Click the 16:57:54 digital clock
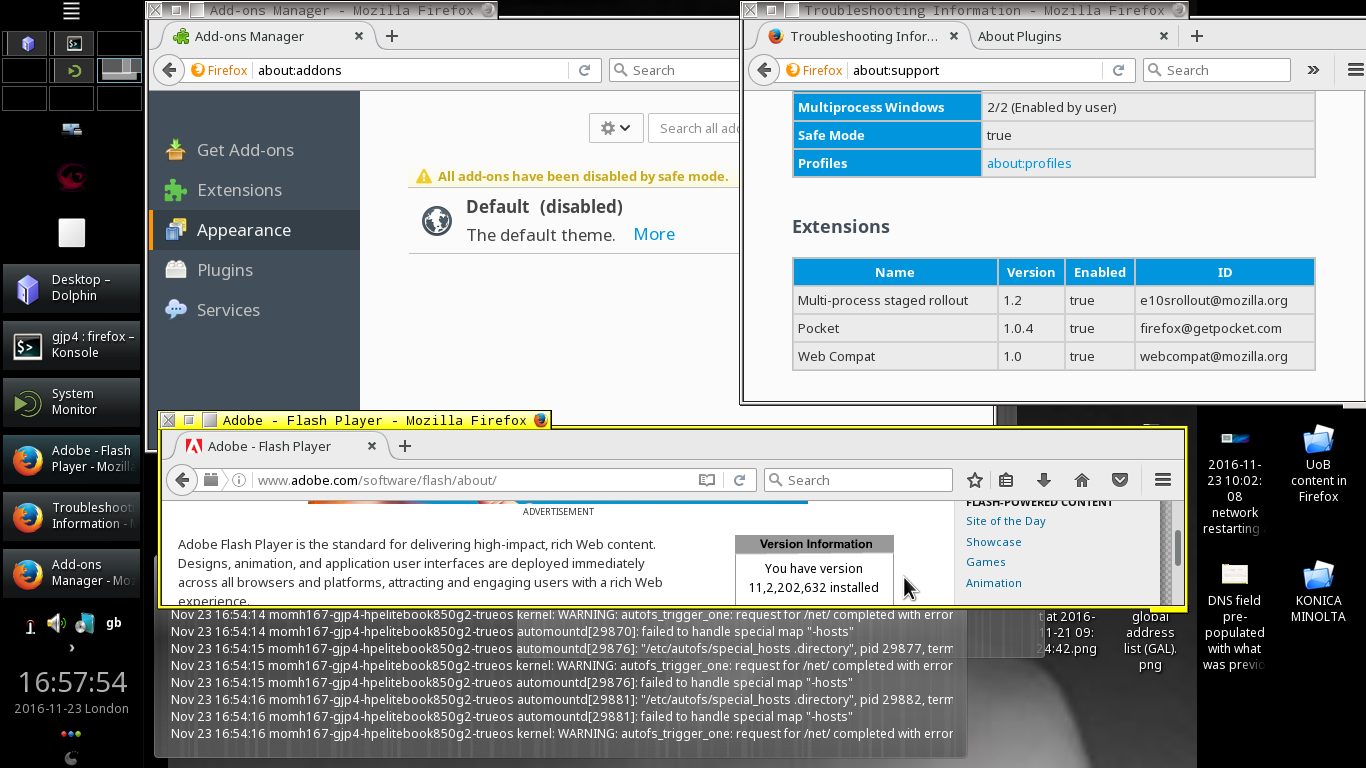1366x768 pixels. tap(73, 682)
